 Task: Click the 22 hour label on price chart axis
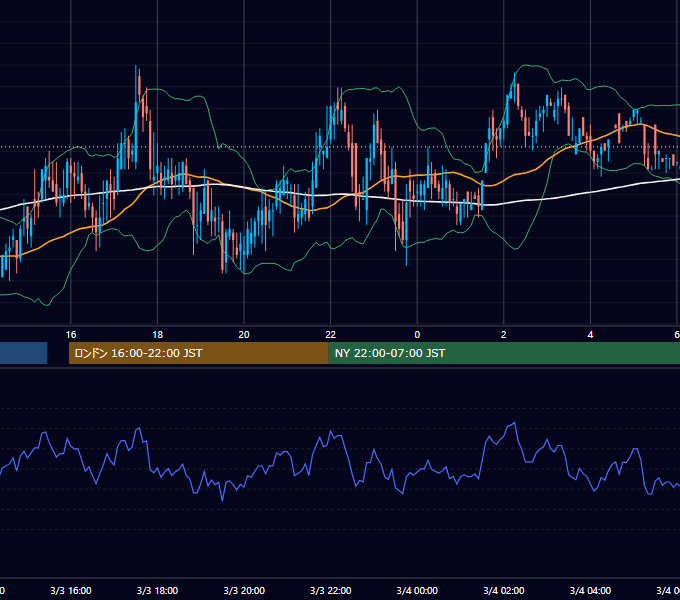click(330, 334)
